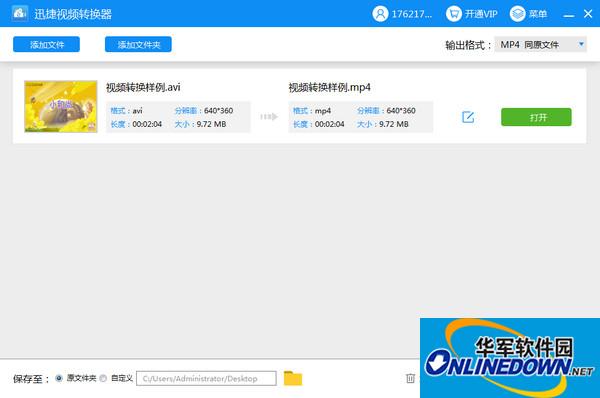The image size is (600, 398).
Task: Expand the 输出格式 MP4 同原文件 dropdown
Action: point(540,45)
